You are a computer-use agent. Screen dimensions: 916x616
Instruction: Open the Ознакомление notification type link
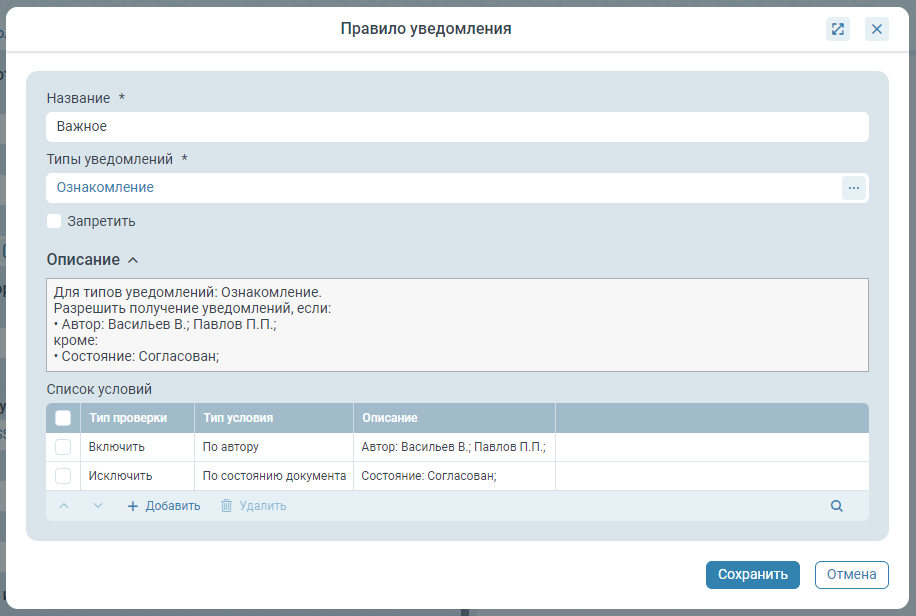105,188
